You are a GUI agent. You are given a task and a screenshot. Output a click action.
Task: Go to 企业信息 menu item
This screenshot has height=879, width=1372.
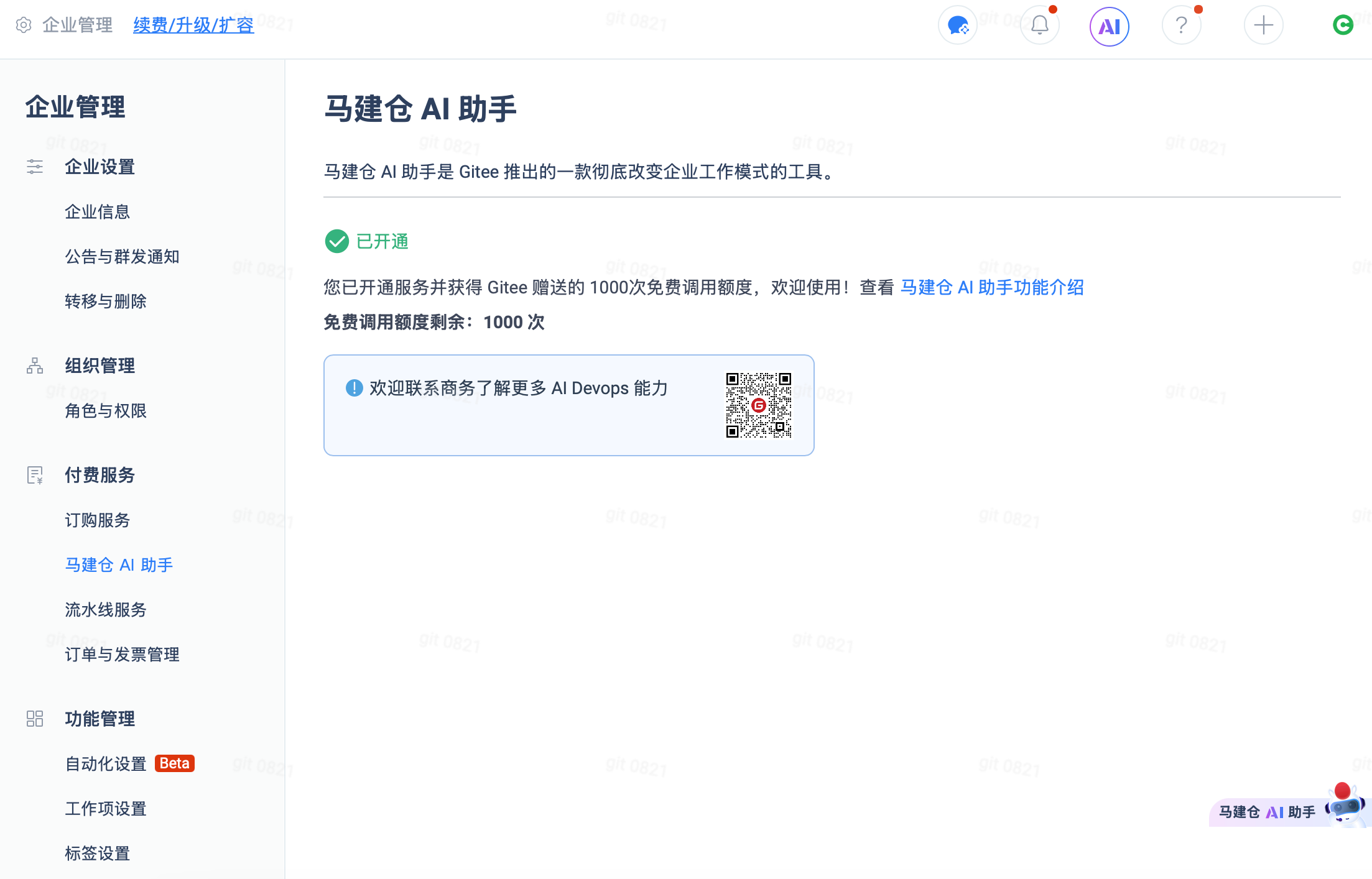tap(98, 212)
